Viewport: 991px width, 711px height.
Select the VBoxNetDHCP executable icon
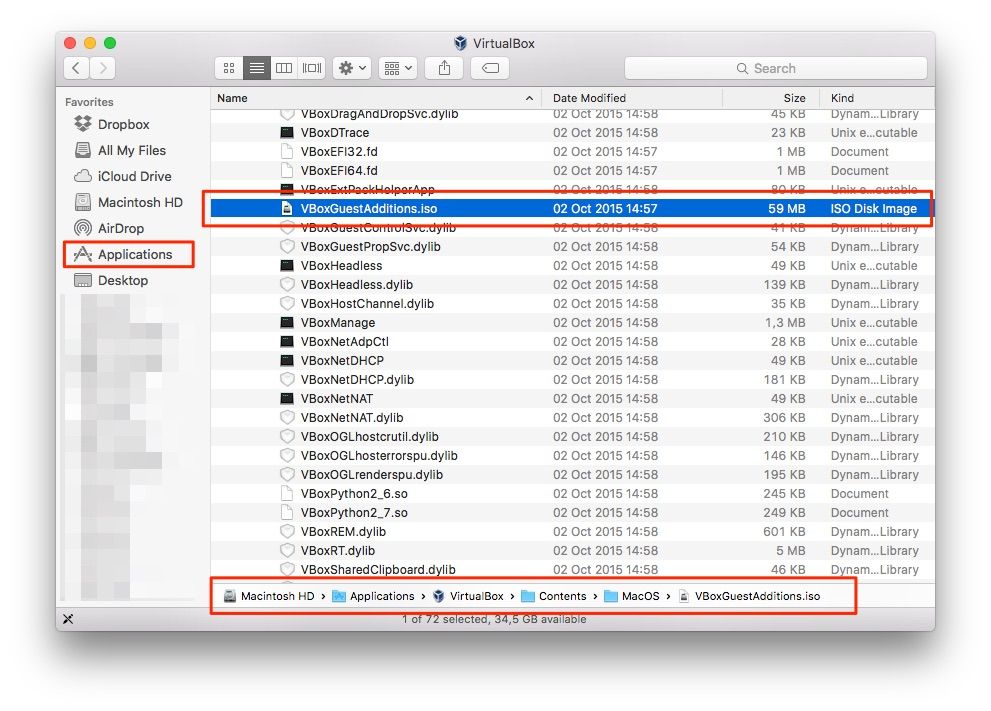287,360
